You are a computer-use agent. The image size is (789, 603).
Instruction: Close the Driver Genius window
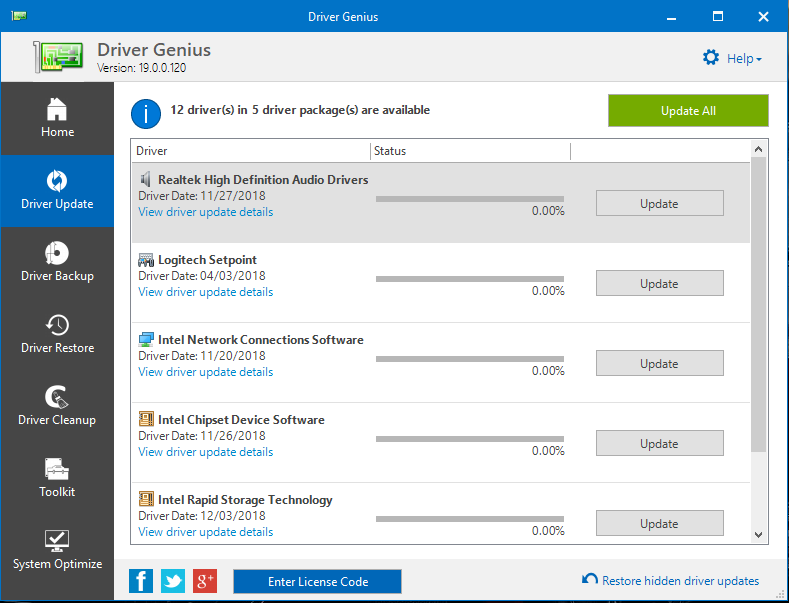(763, 17)
